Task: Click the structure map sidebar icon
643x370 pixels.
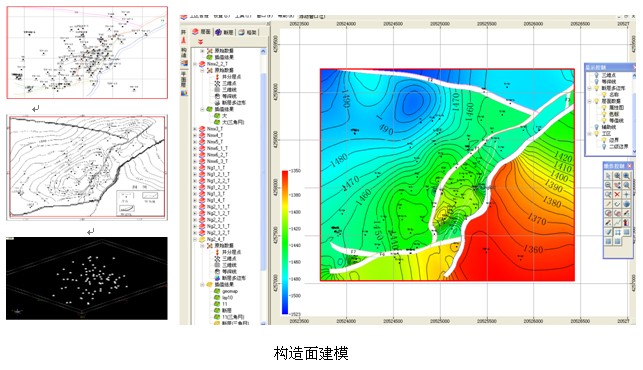Action: click(x=184, y=63)
